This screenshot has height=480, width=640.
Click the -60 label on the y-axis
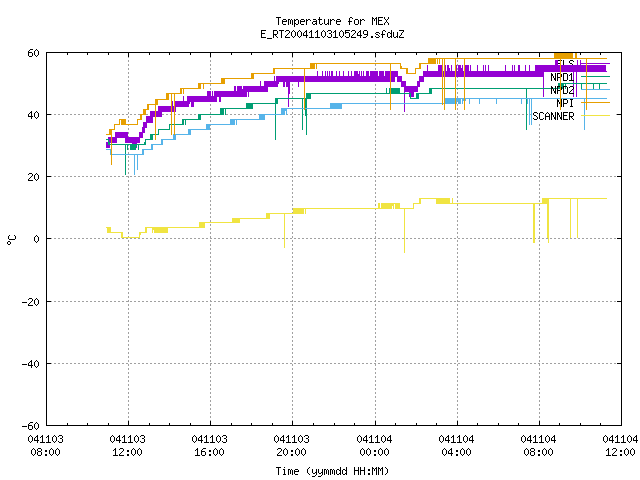click(x=31, y=426)
